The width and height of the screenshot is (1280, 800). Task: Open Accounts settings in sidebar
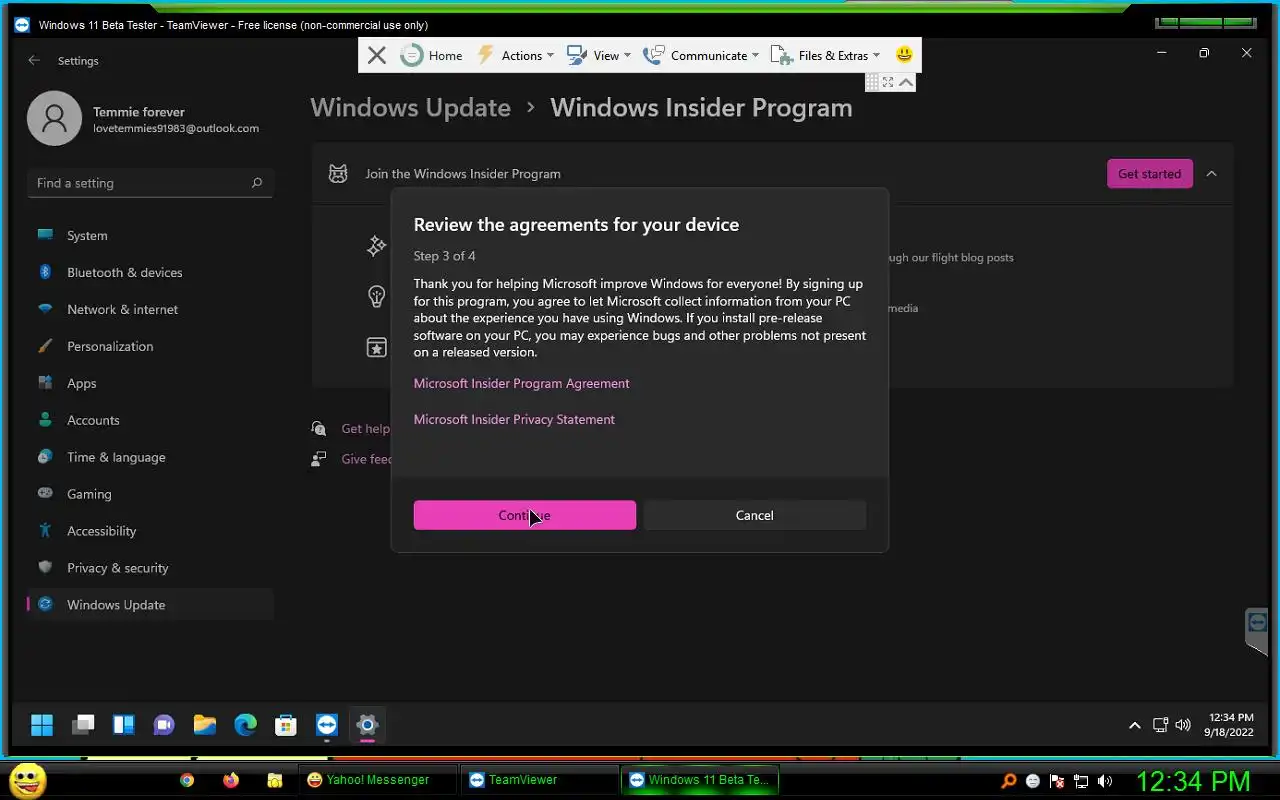150,420
